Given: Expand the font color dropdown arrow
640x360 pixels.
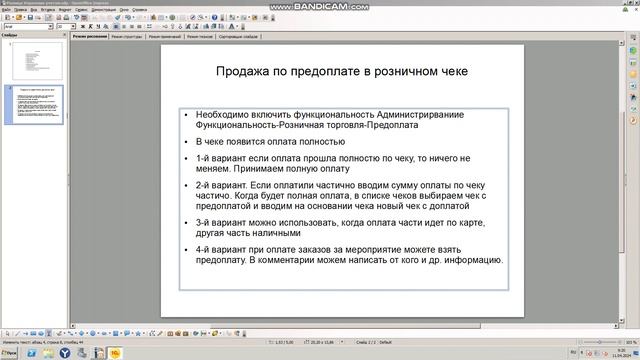Looking at the screenshot, I should pyautogui.click(x=237, y=27).
